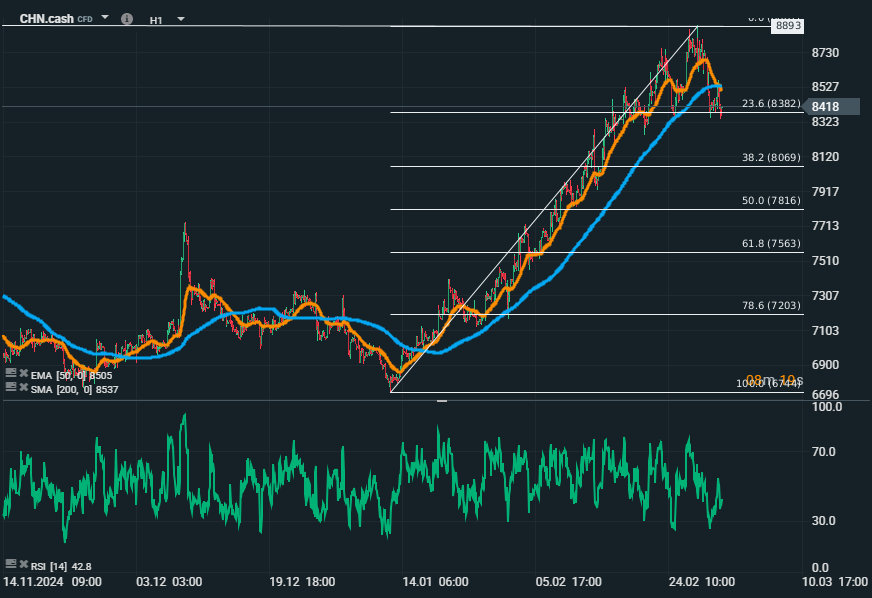872x598 pixels.
Task: Open settings for the SMA indicator
Action: (x=11, y=387)
